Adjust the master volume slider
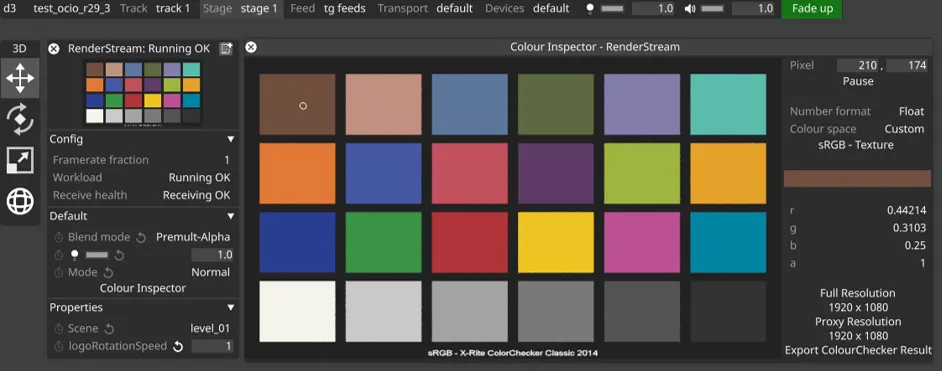 pyautogui.click(x=713, y=9)
